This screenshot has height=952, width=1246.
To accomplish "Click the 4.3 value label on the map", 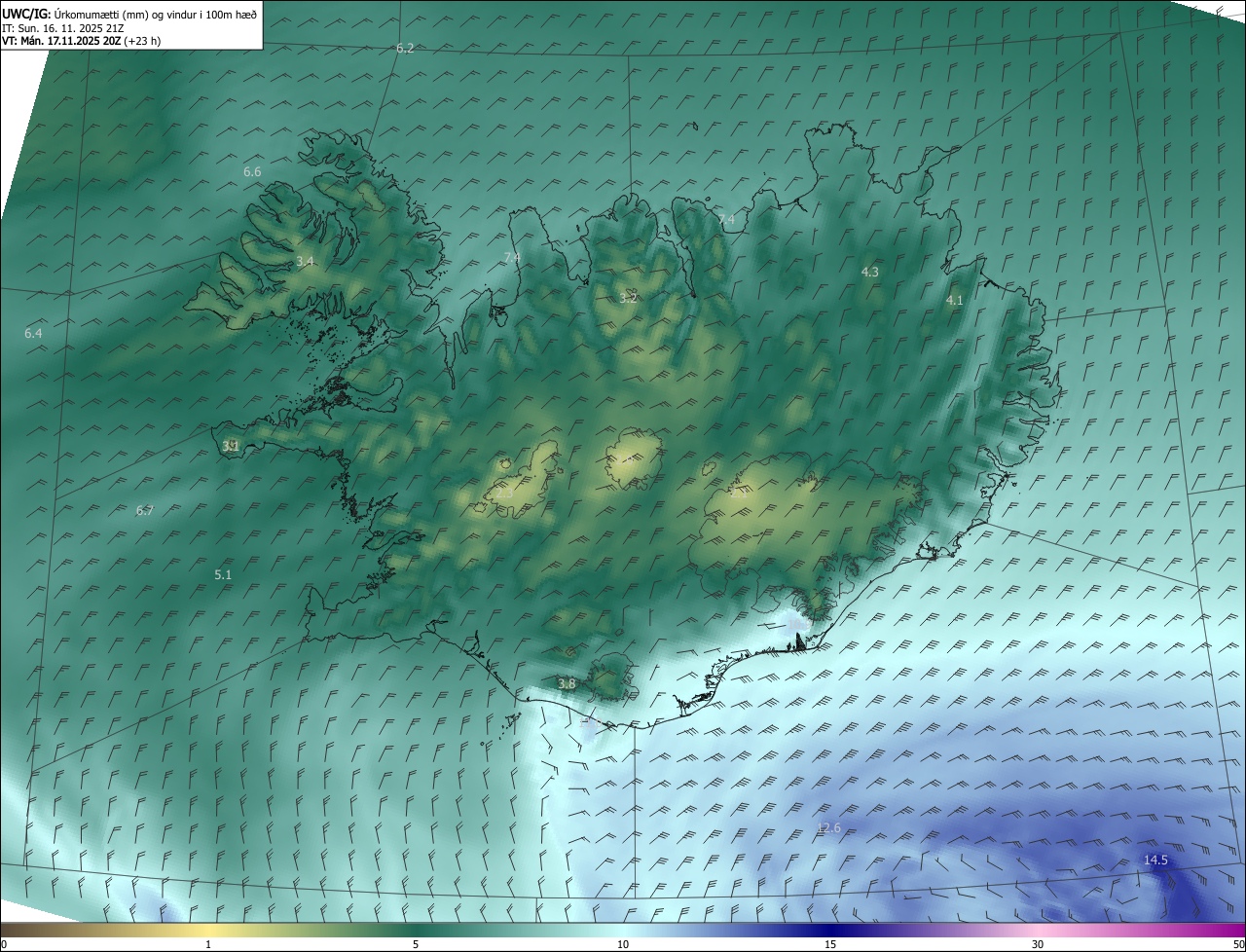I will 870,272.
